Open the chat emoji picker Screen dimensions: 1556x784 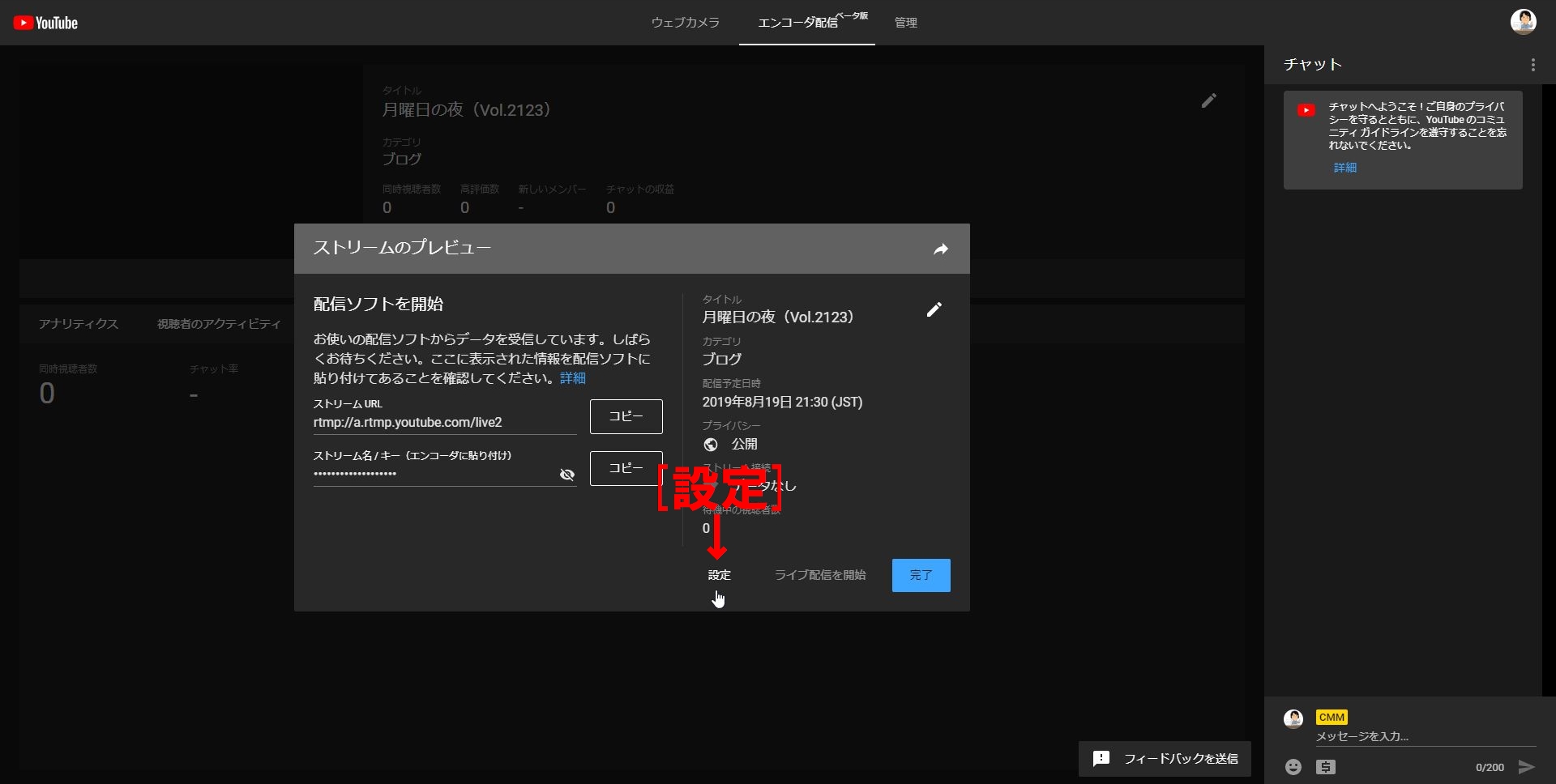pos(1293,767)
